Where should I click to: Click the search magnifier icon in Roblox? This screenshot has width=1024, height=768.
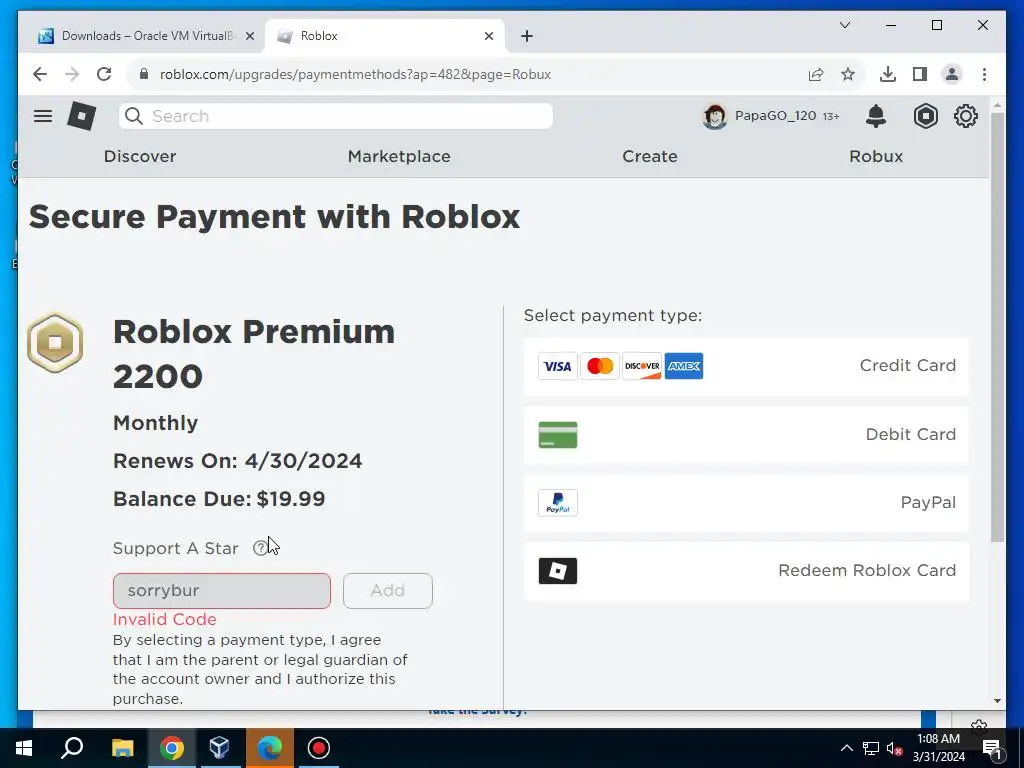[134, 116]
